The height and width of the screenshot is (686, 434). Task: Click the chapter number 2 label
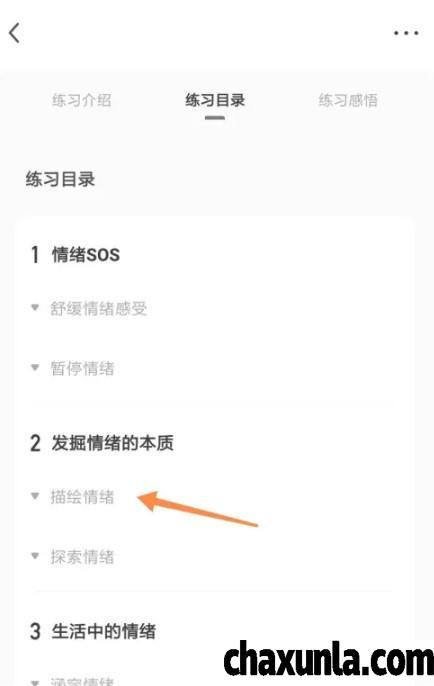click(x=35, y=443)
